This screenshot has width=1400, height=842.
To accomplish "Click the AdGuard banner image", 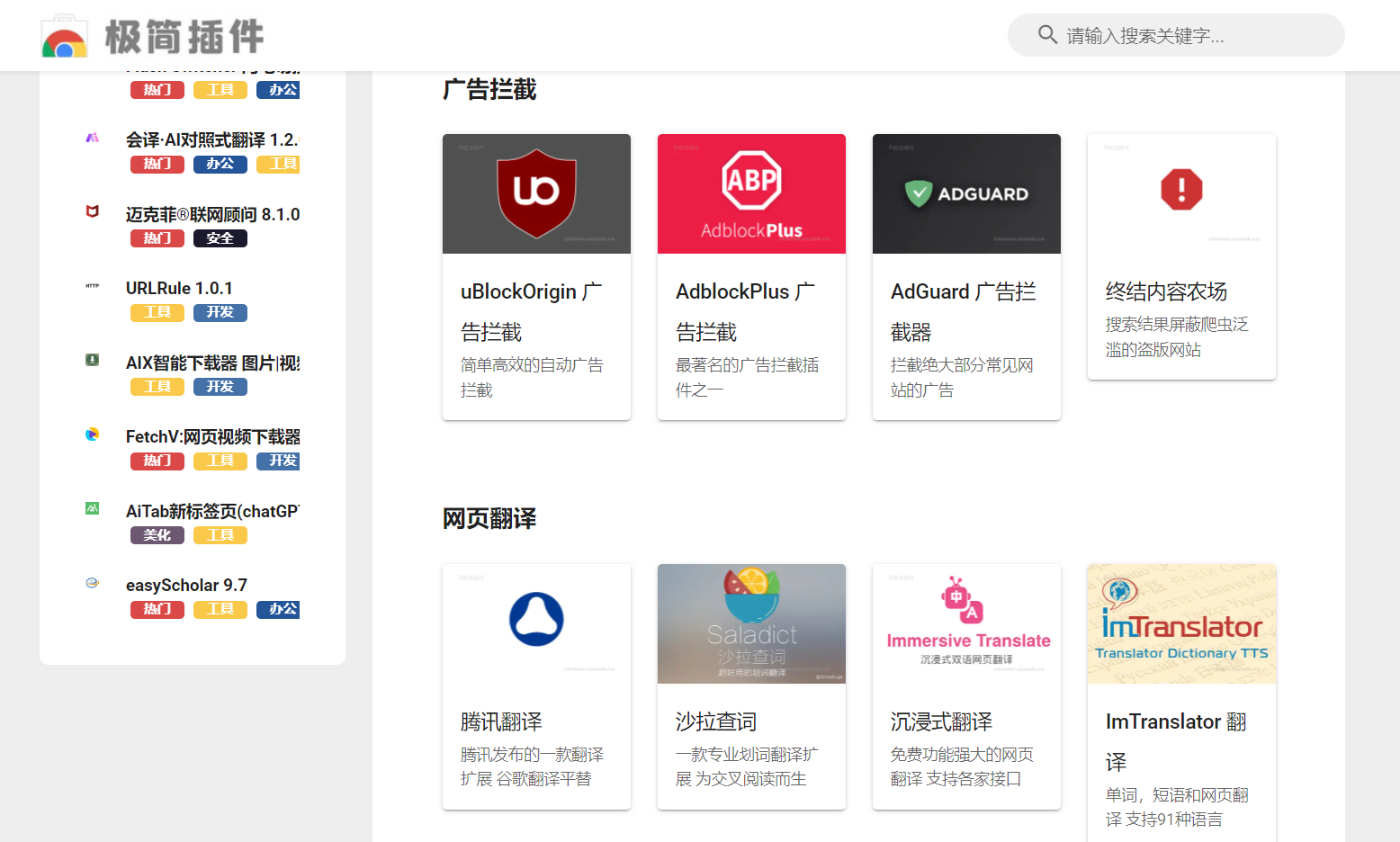I will coord(966,193).
